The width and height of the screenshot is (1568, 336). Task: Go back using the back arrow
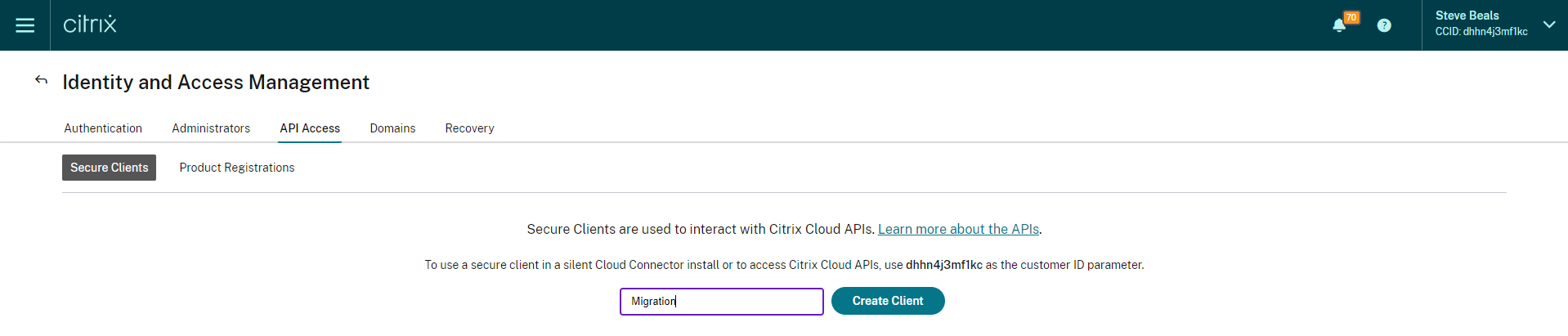(41, 80)
